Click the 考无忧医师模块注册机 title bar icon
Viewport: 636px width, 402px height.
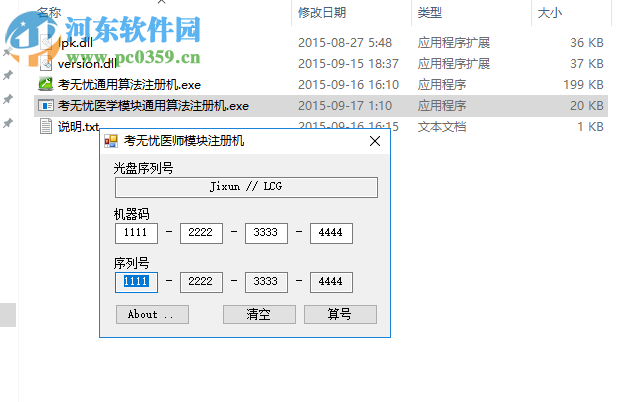click(111, 141)
